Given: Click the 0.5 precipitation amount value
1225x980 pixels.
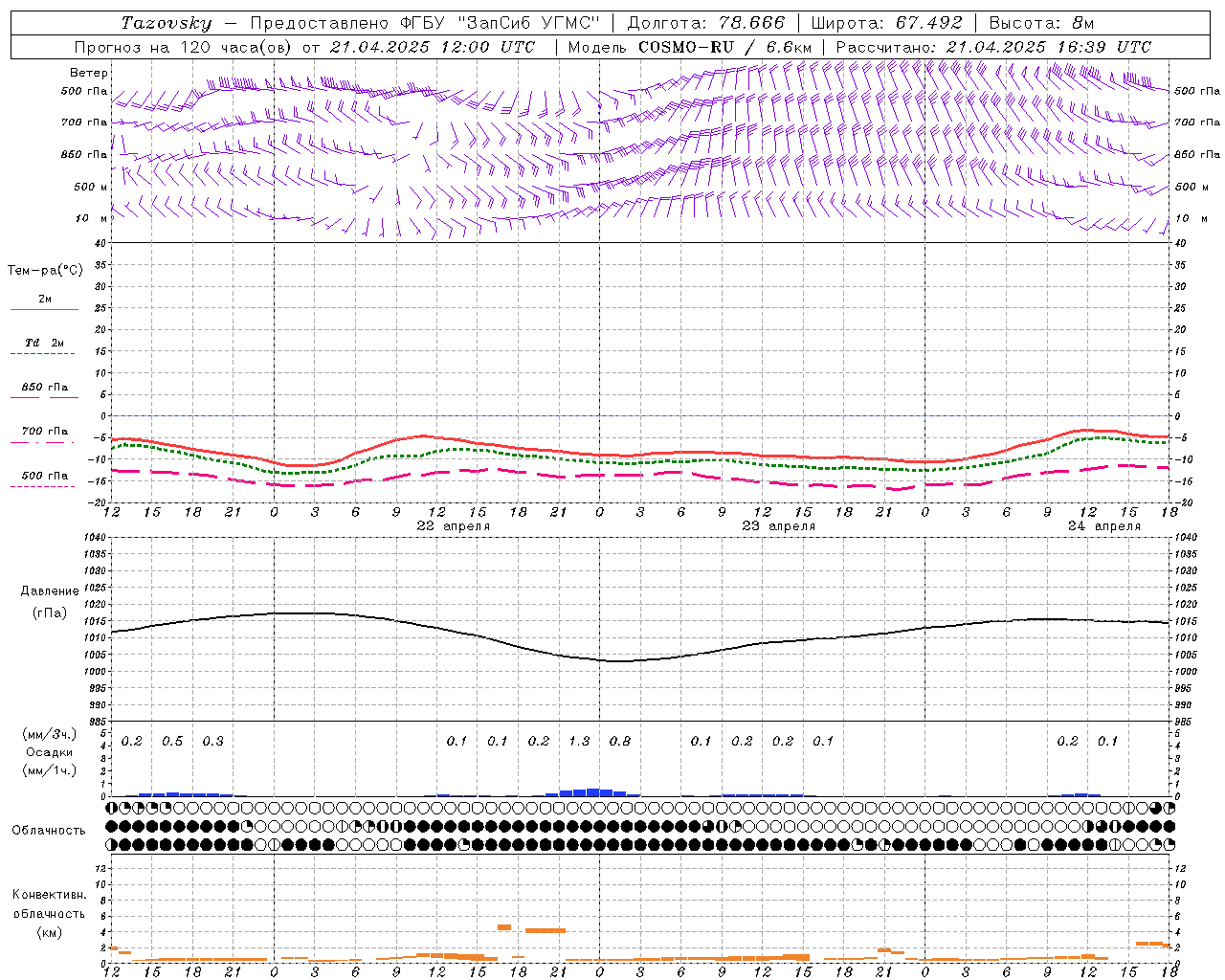Looking at the screenshot, I should click(172, 741).
